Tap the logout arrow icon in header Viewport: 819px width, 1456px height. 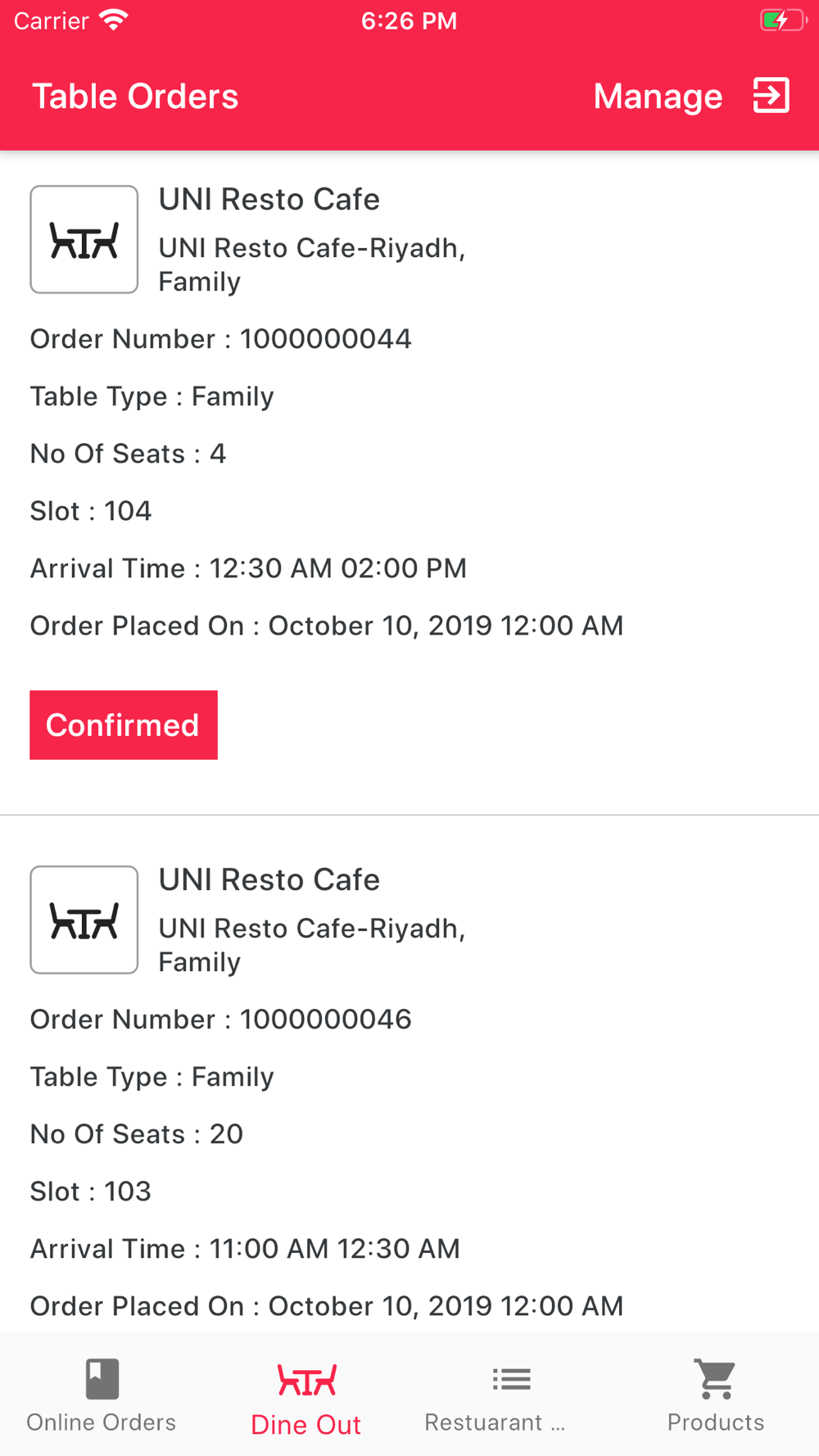tap(771, 96)
